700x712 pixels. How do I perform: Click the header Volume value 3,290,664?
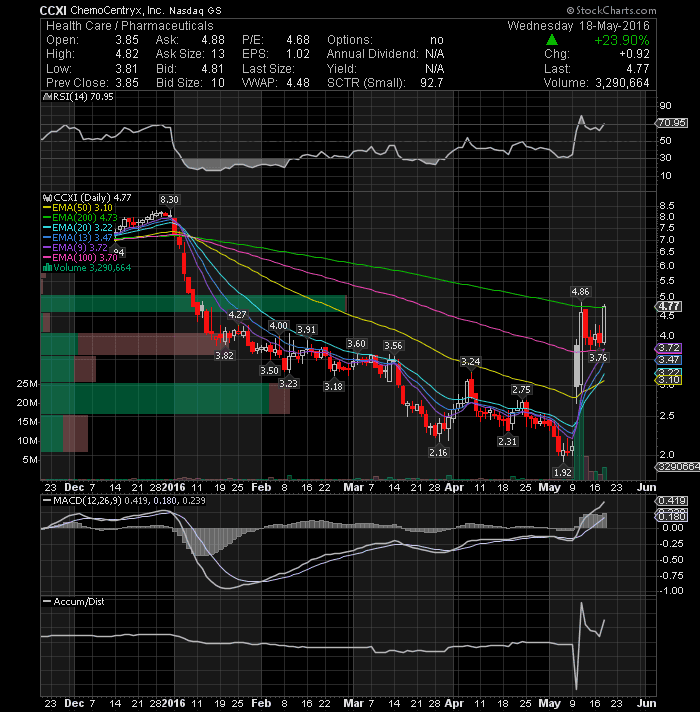click(622, 83)
